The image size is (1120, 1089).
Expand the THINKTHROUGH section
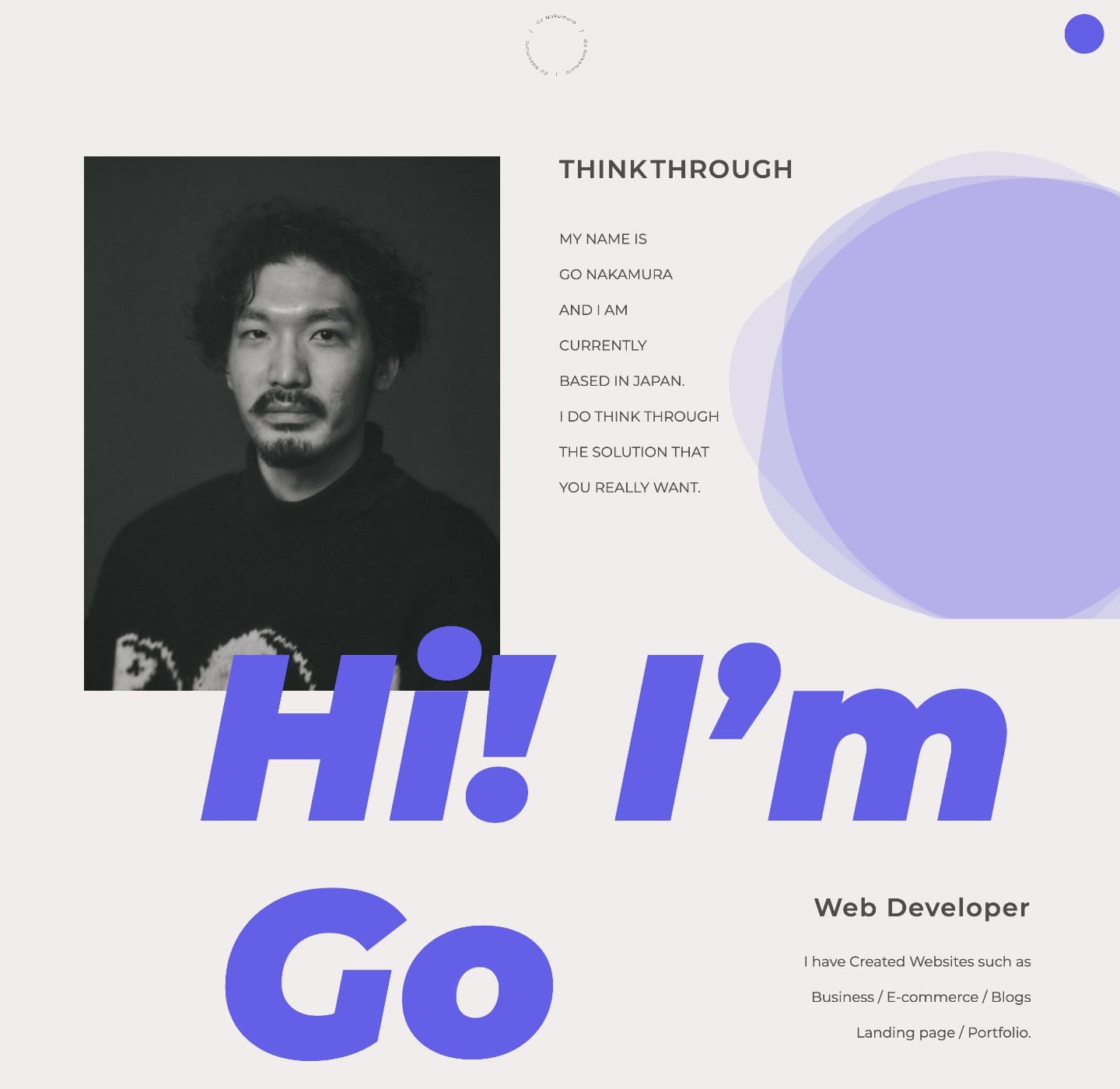pos(675,169)
